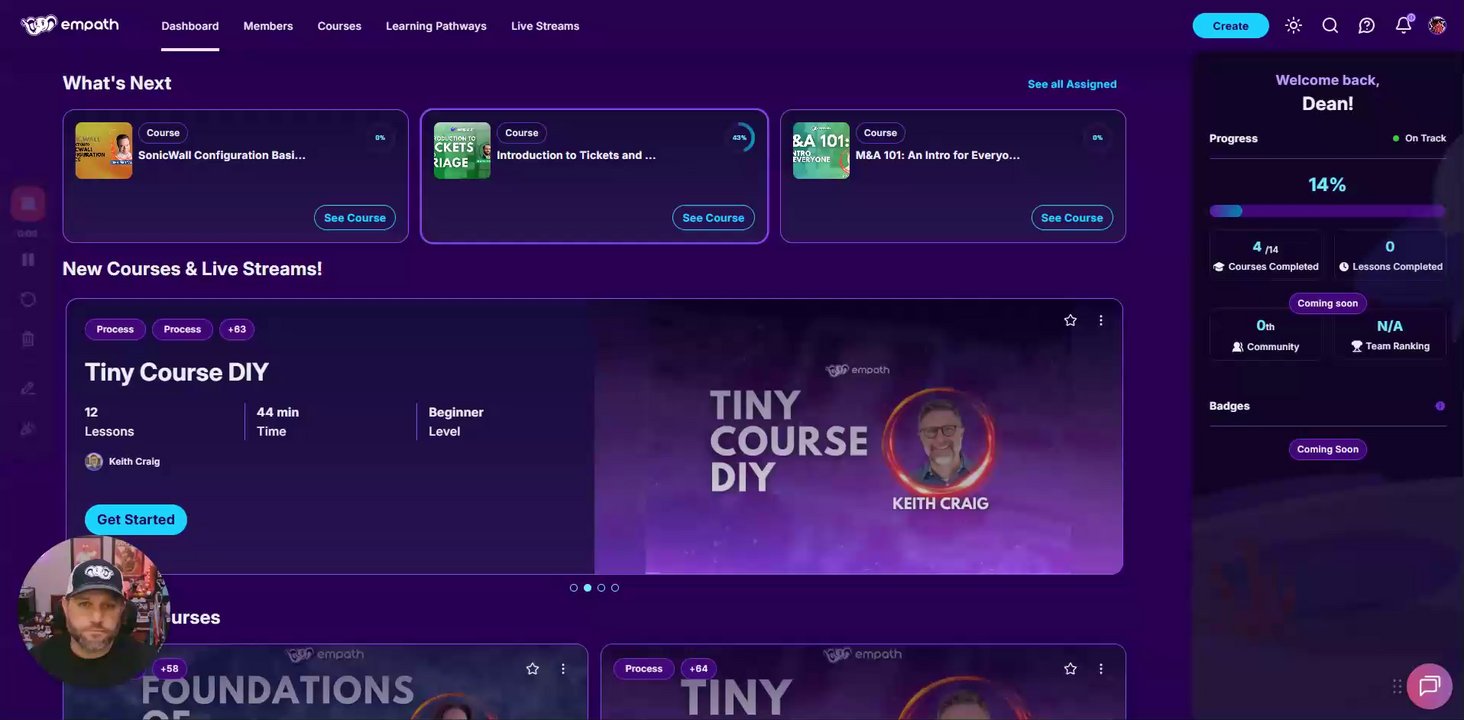The image size is (1464, 720).
Task: Toggle light/dark theme sun icon
Action: click(1293, 26)
